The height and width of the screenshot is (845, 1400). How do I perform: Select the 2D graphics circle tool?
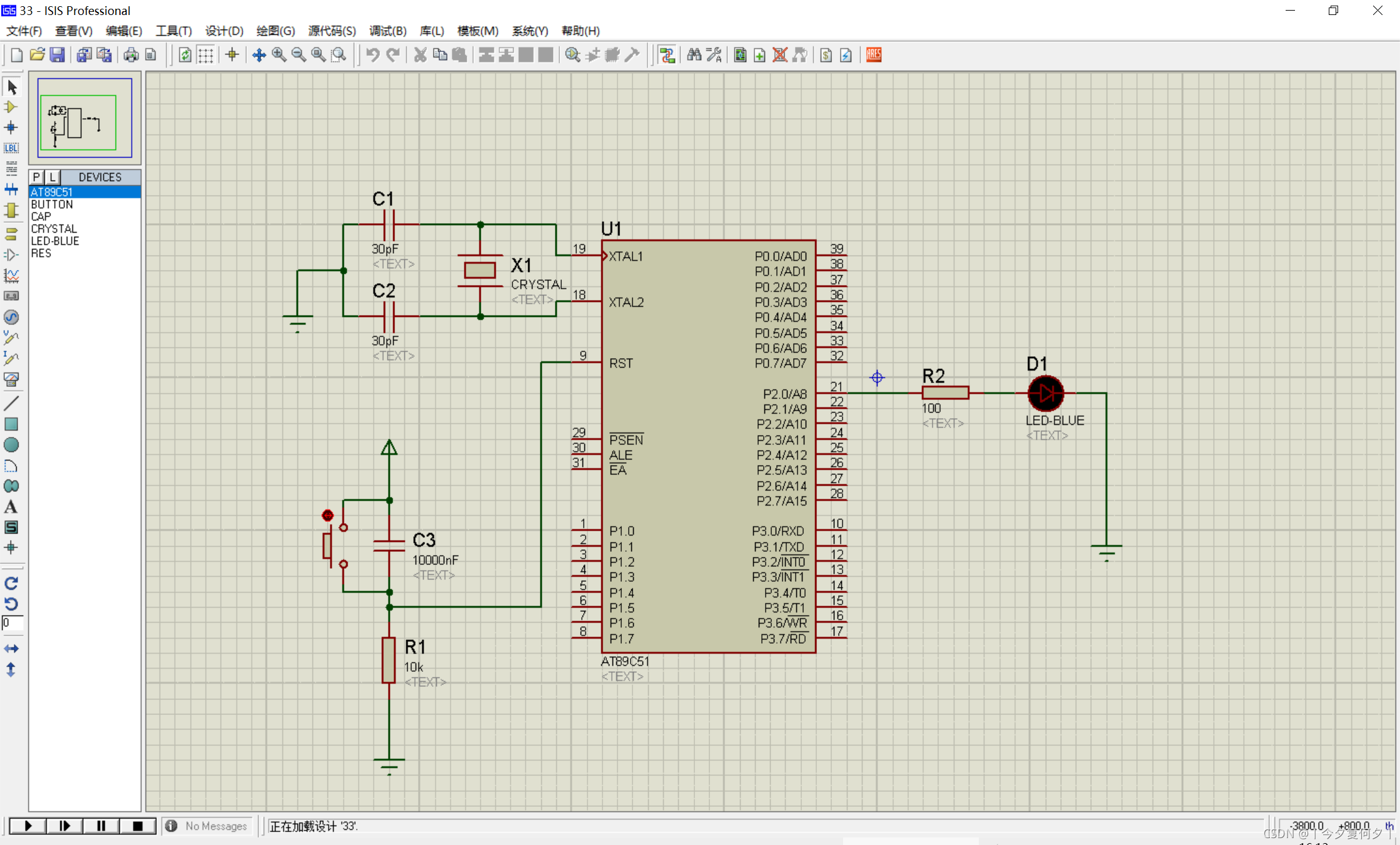coord(11,445)
